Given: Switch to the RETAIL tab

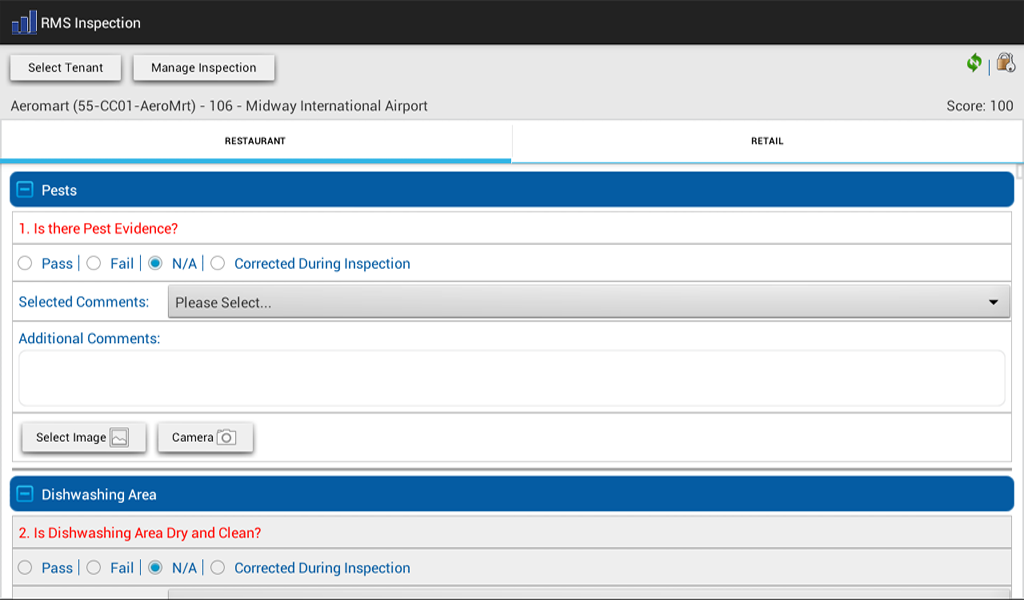Looking at the screenshot, I should click(767, 141).
